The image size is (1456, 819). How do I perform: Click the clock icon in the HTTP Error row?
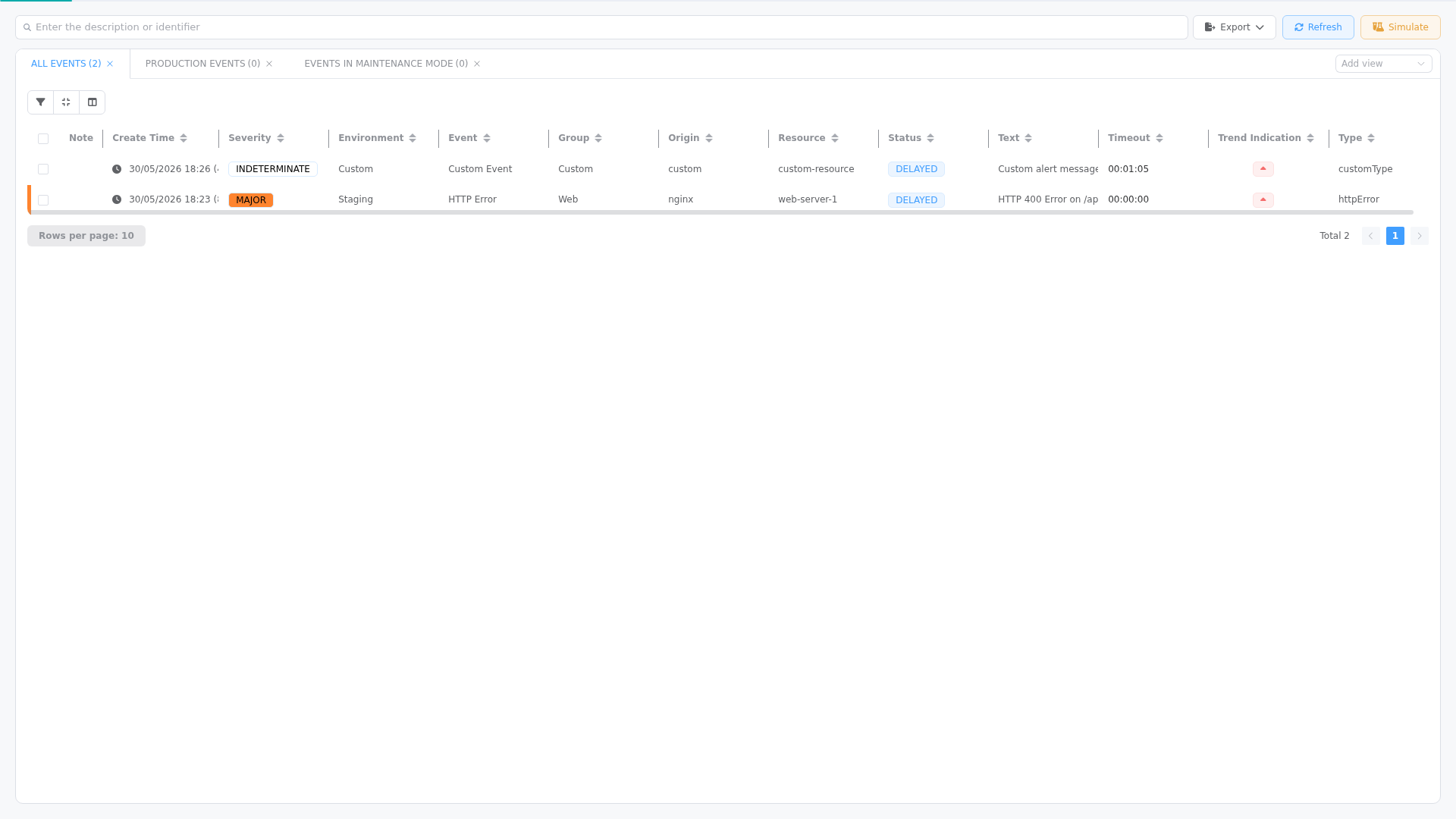point(117,199)
